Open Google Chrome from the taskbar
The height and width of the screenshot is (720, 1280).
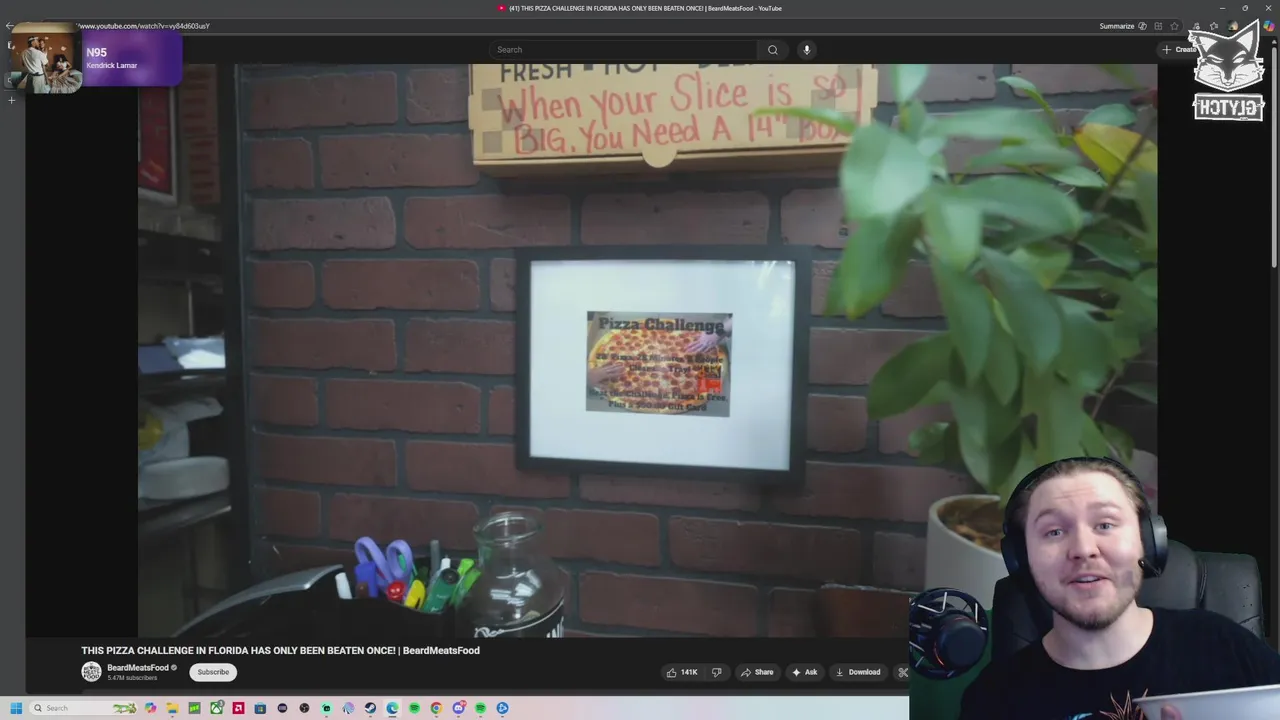(436, 708)
